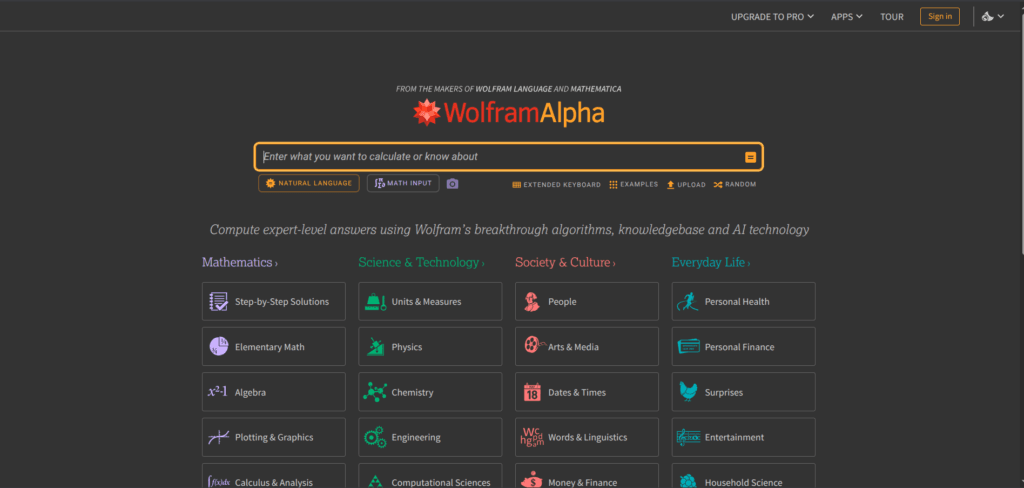The image size is (1024, 488).
Task: Click the Units & Measures weight icon
Action: [376, 302]
